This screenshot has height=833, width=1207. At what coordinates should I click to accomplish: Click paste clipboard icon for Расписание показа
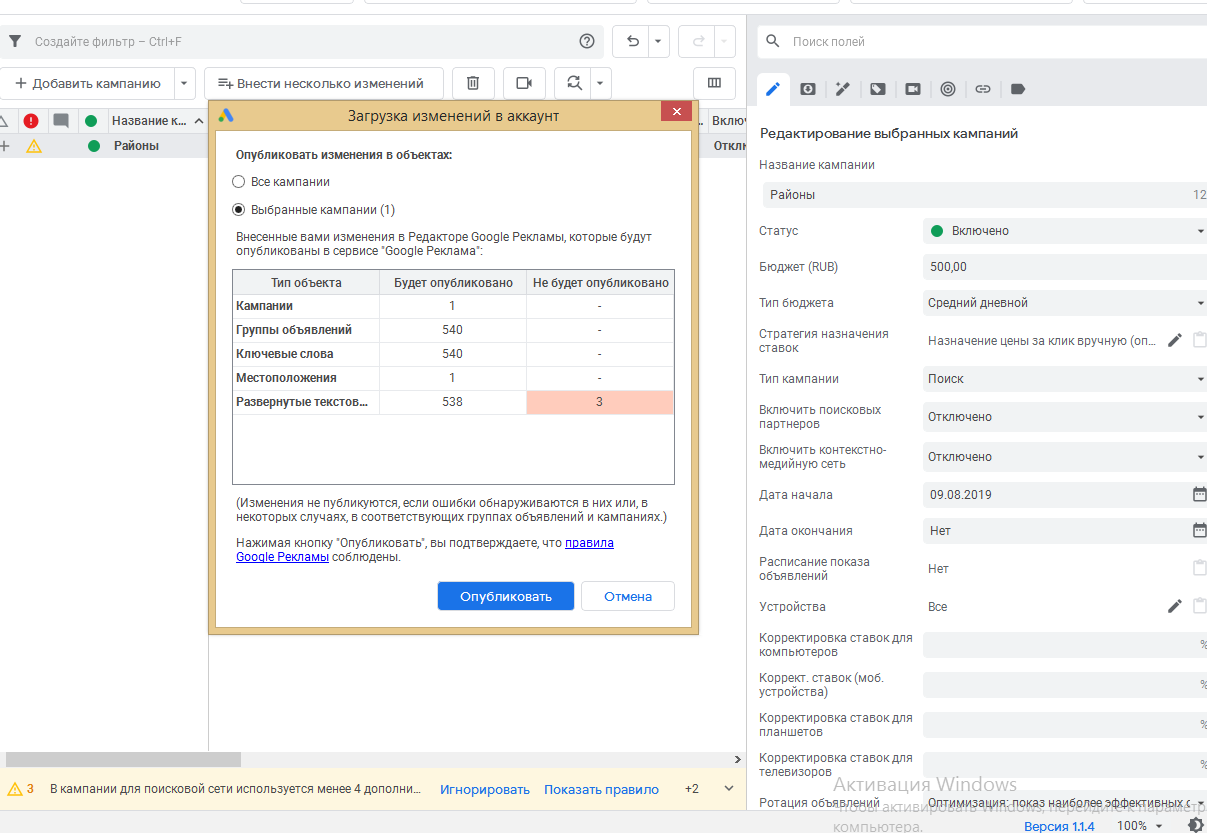point(1200,568)
